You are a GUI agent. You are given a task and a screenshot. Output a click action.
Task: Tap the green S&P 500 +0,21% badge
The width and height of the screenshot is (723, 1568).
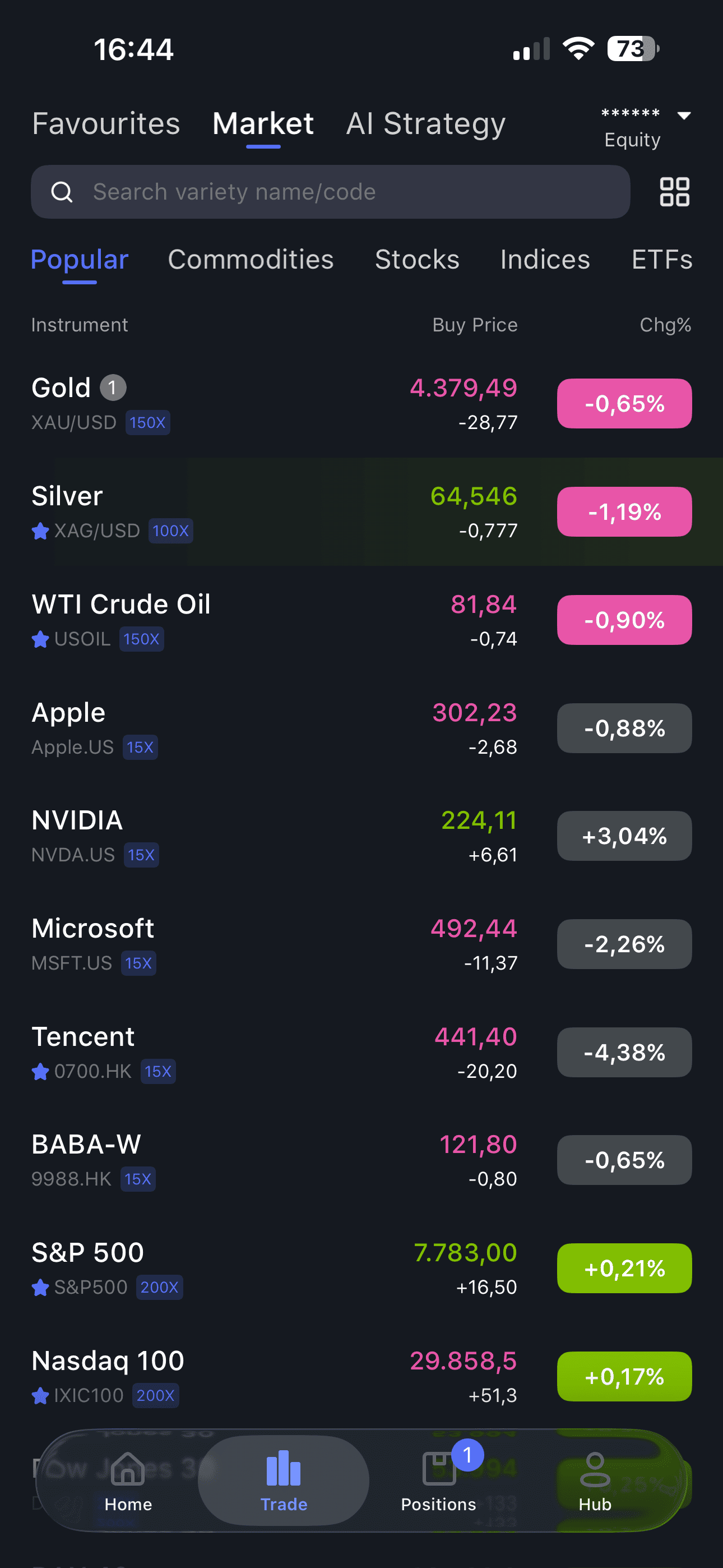[x=624, y=1268]
